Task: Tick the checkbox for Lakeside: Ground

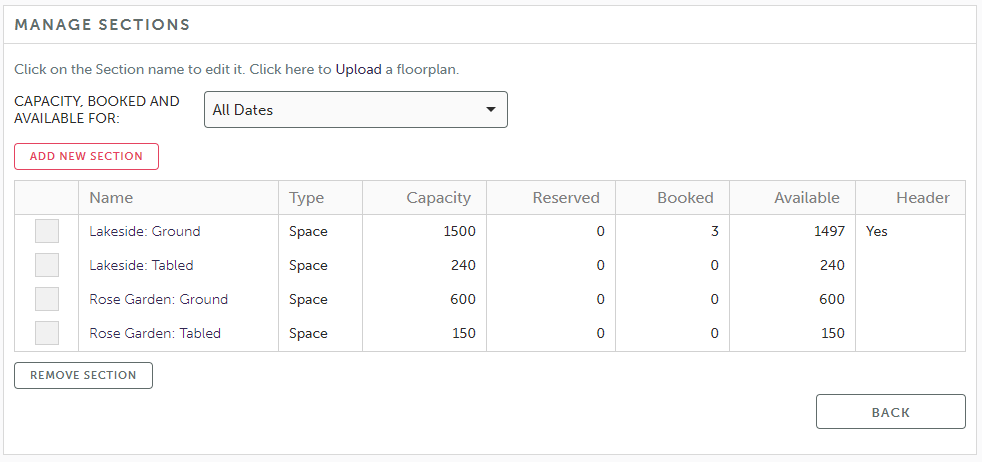Action: tap(47, 231)
